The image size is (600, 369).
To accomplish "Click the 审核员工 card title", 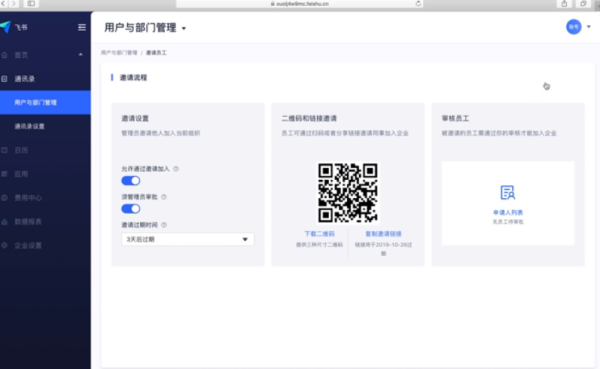I will click(455, 118).
